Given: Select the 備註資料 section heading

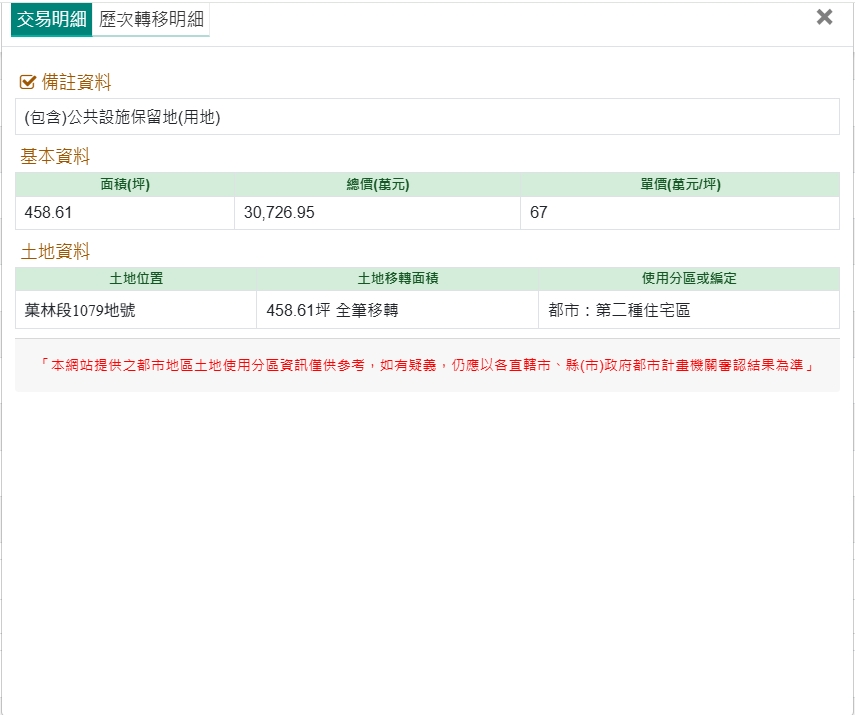Looking at the screenshot, I should tap(76, 82).
